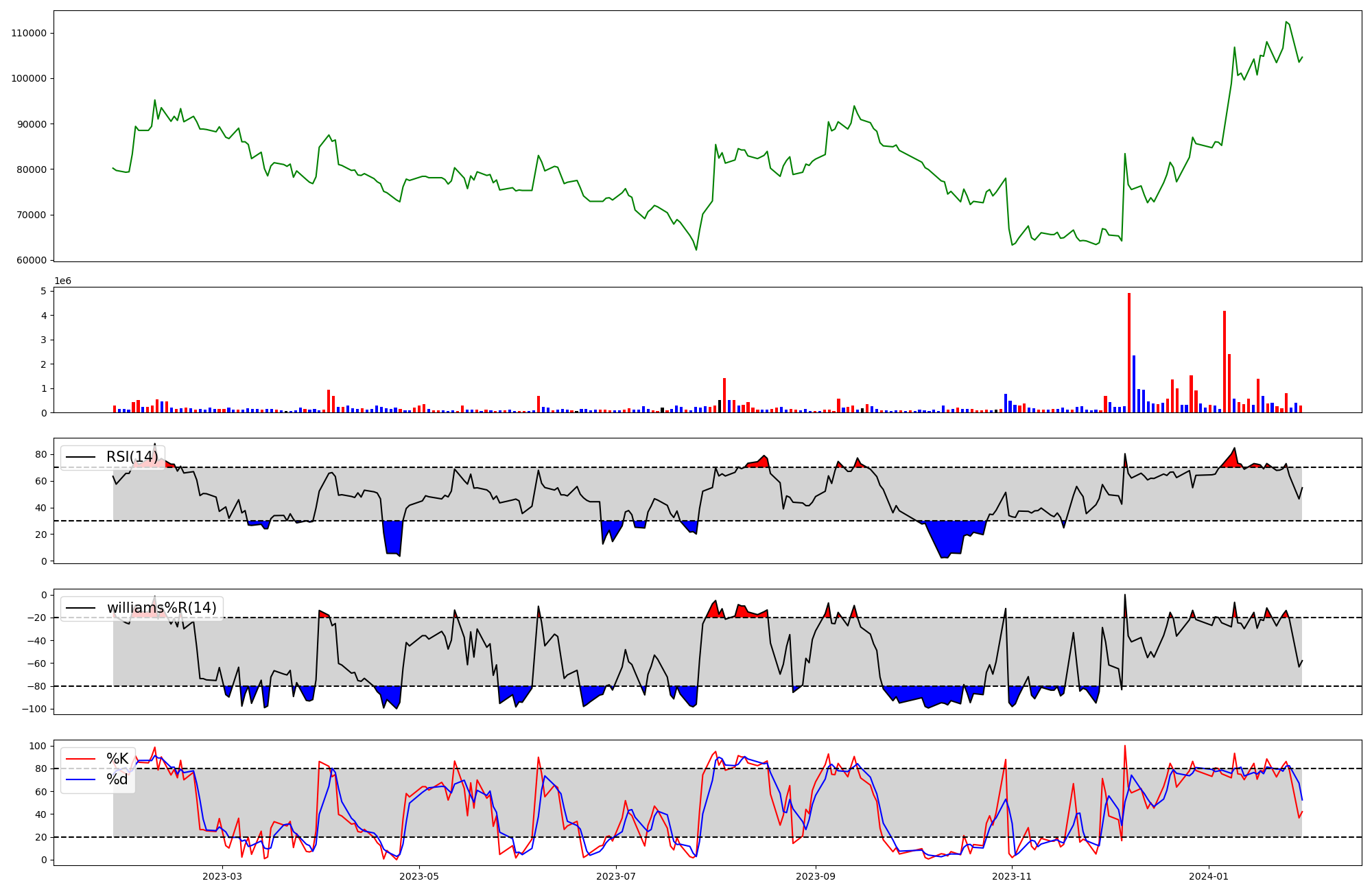Click the 2024-01 date axis label

click(1209, 876)
